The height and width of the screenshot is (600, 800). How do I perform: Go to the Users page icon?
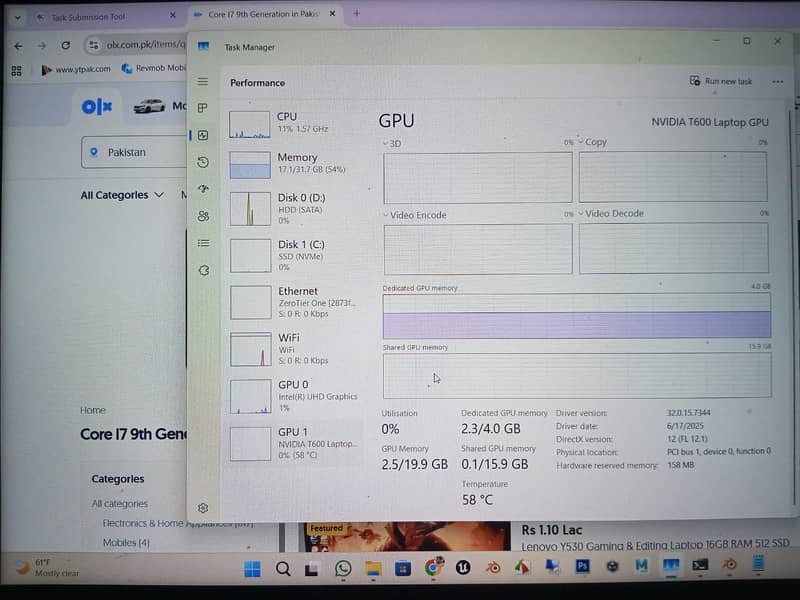tap(203, 216)
